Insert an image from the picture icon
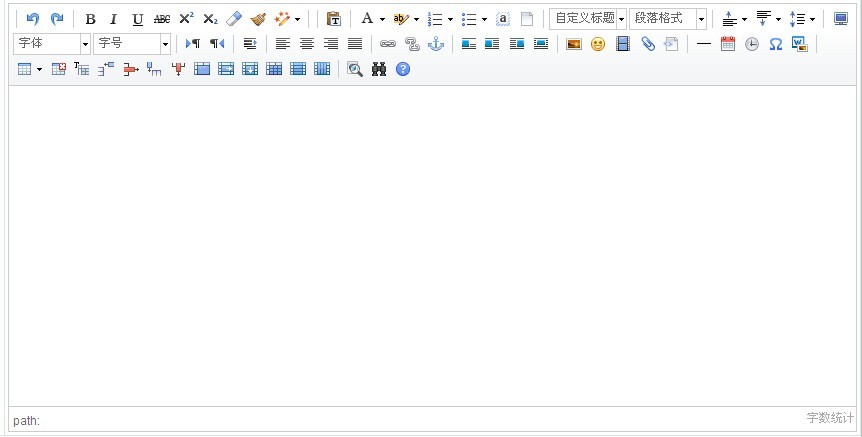Image resolution: width=862 pixels, height=437 pixels. click(574, 44)
